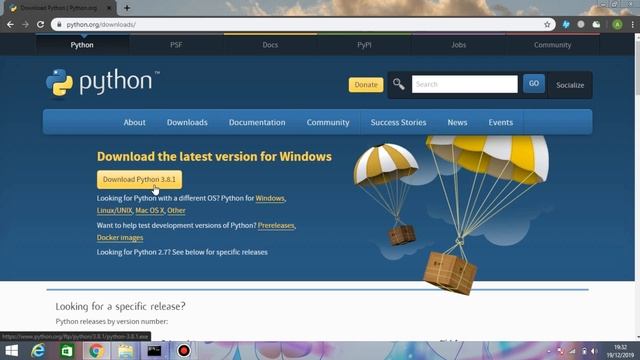This screenshot has height=360, width=640.
Task: Click 'Looking for a specific release?' heading
Action: pos(120,306)
